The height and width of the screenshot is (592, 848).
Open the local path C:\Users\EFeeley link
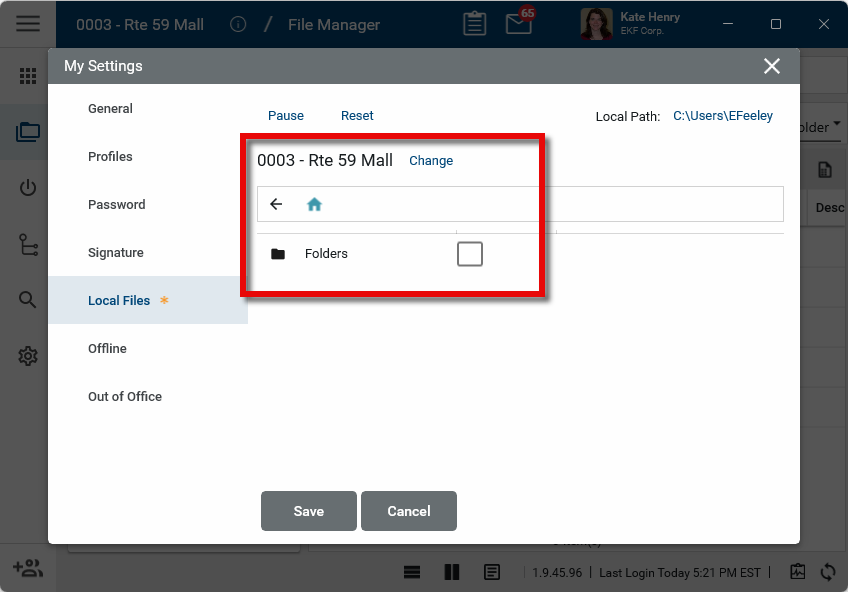[723, 116]
